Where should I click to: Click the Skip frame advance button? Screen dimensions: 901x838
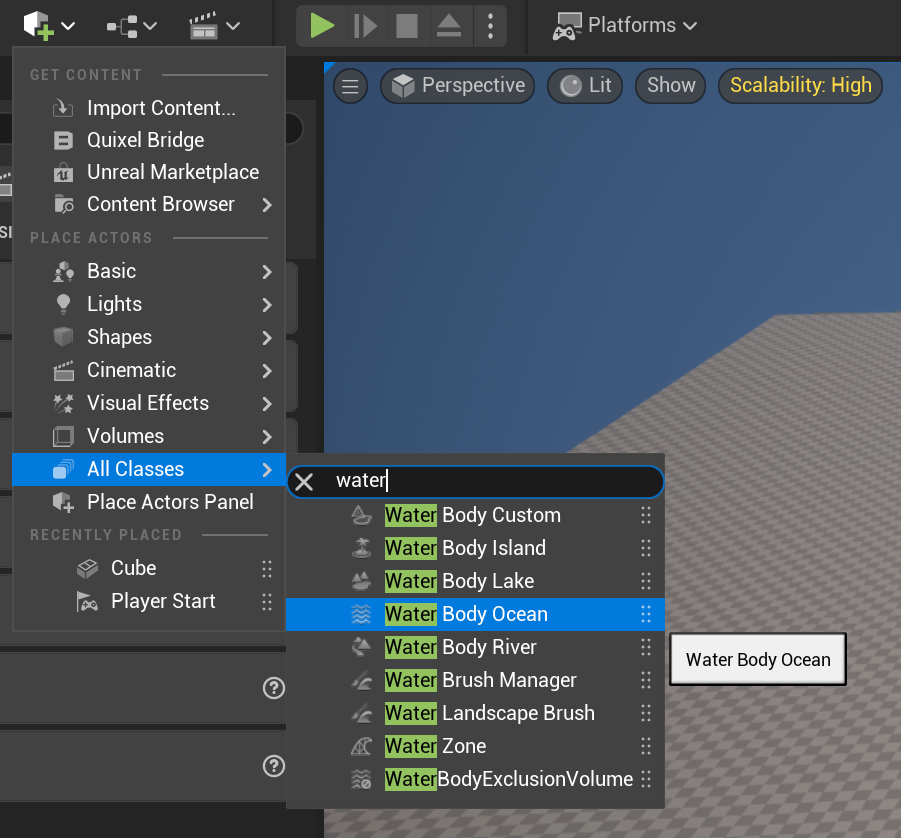coord(365,26)
